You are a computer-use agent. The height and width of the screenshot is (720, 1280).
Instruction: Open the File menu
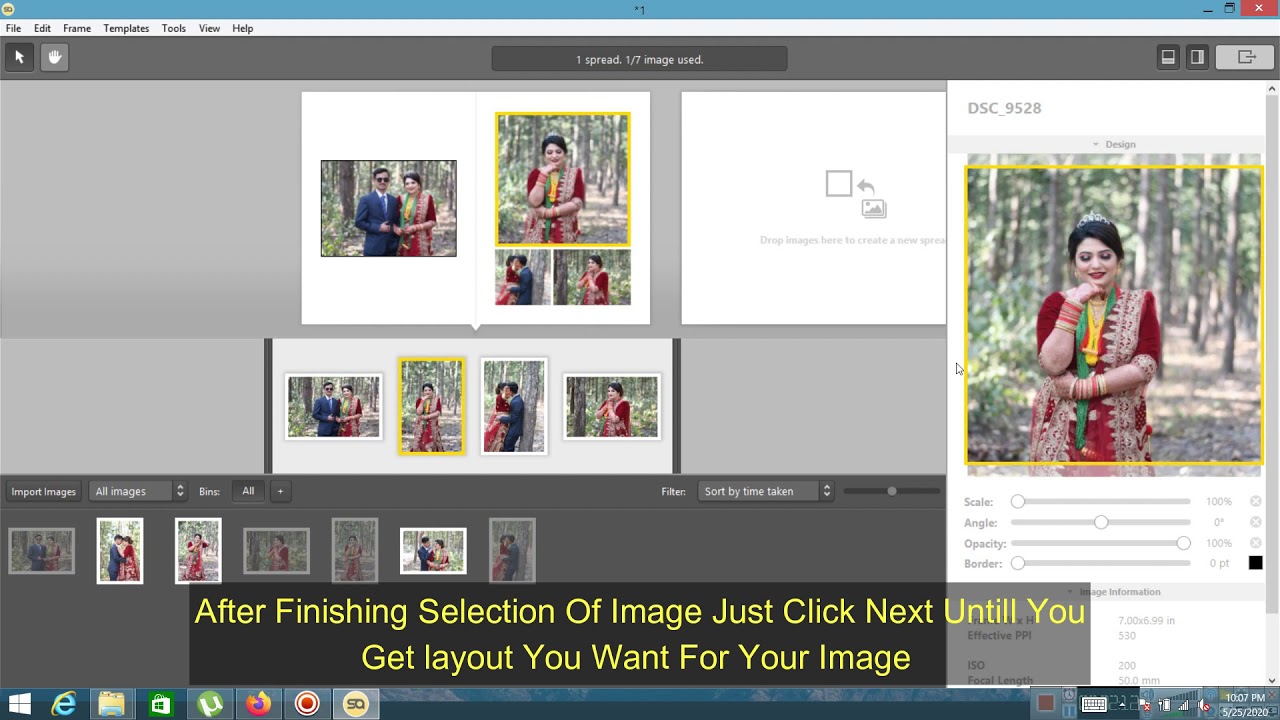coord(13,28)
